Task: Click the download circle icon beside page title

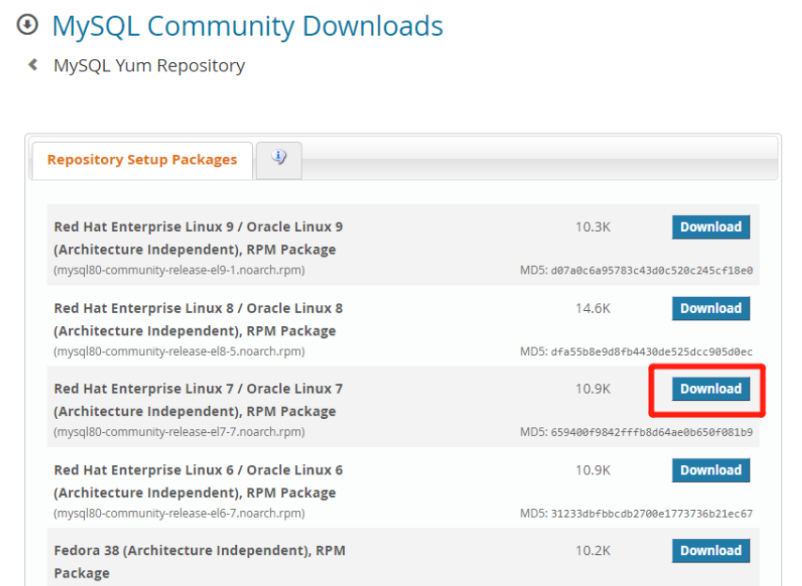Action: tap(27, 25)
